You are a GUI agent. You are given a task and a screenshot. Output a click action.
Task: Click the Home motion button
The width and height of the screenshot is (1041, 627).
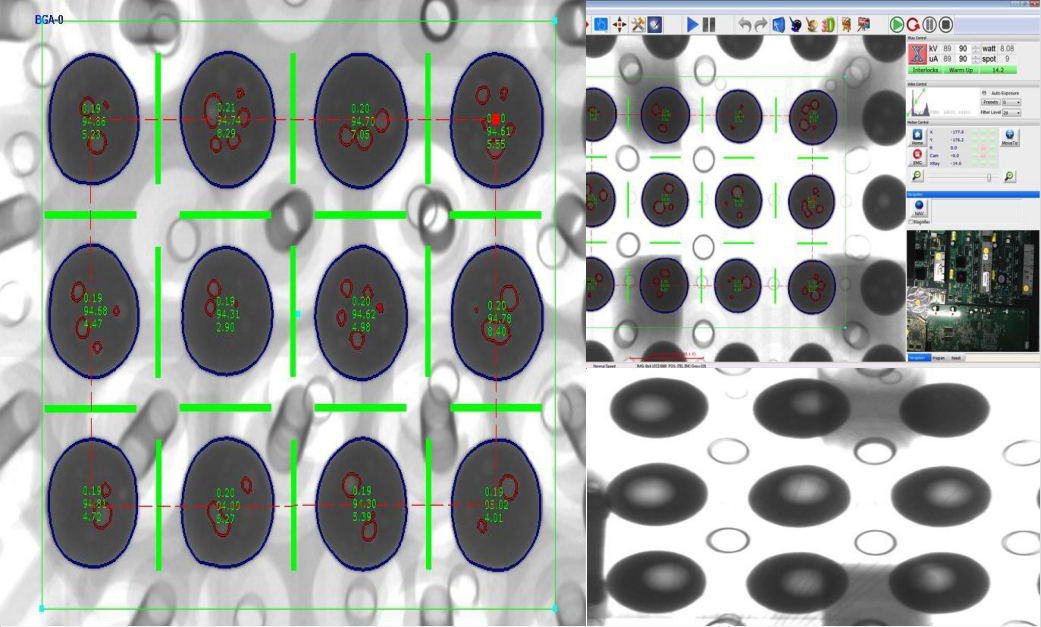click(918, 137)
